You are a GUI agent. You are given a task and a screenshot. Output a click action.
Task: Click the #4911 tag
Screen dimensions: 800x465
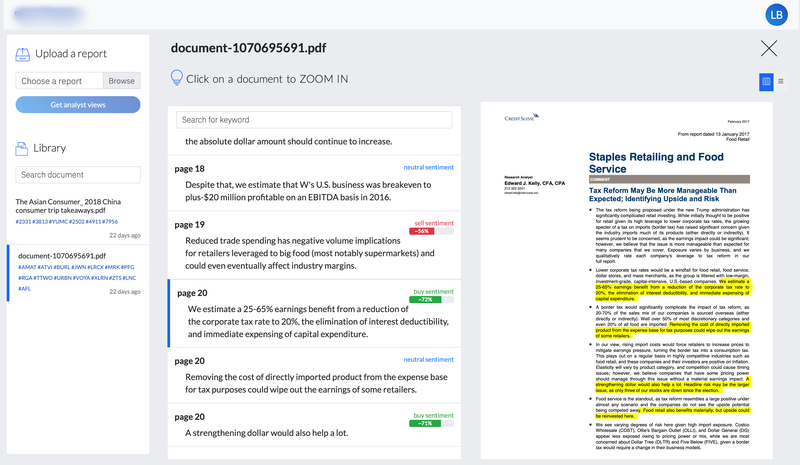point(93,222)
